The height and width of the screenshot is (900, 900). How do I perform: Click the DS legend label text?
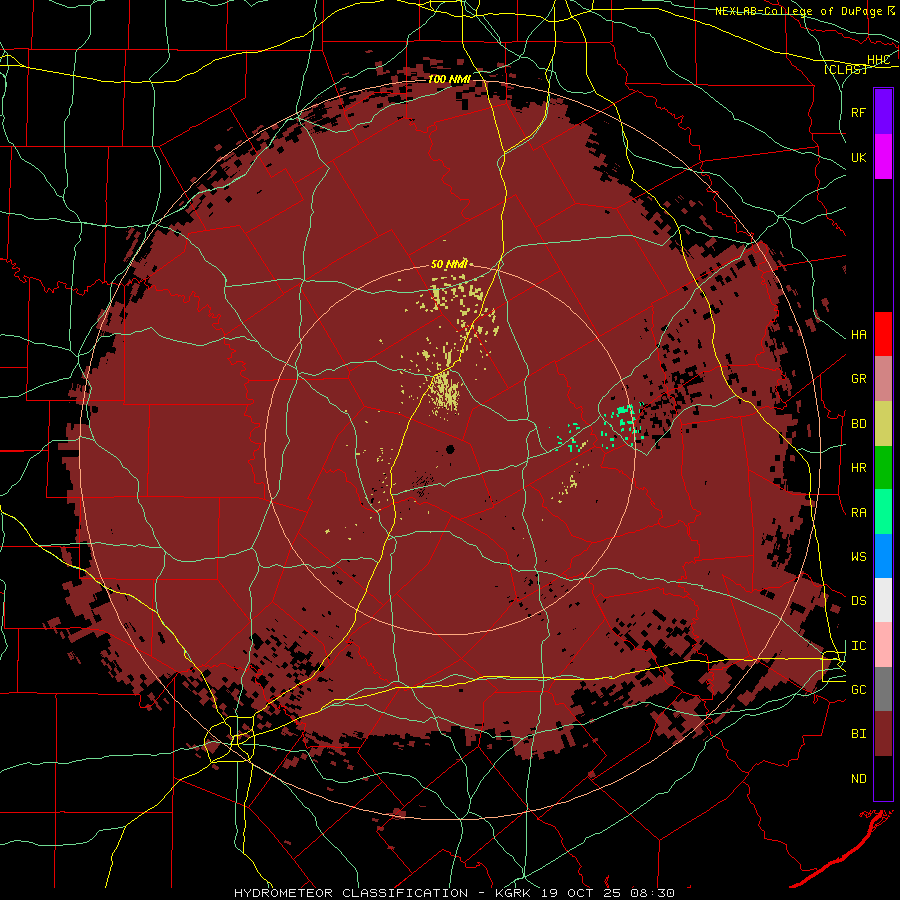[x=858, y=601]
